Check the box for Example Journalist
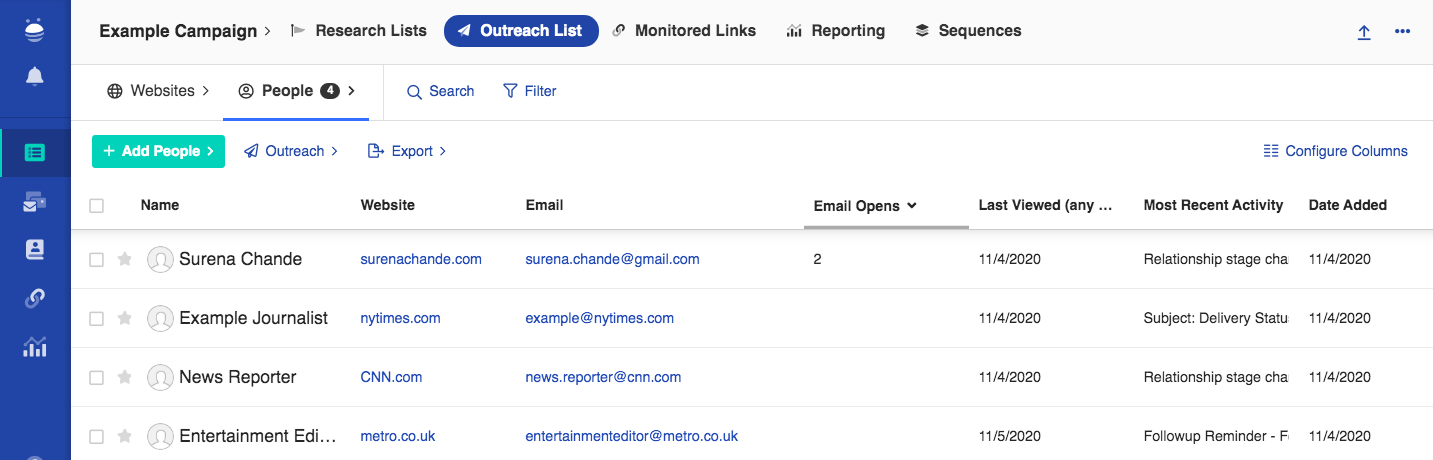 pos(97,319)
